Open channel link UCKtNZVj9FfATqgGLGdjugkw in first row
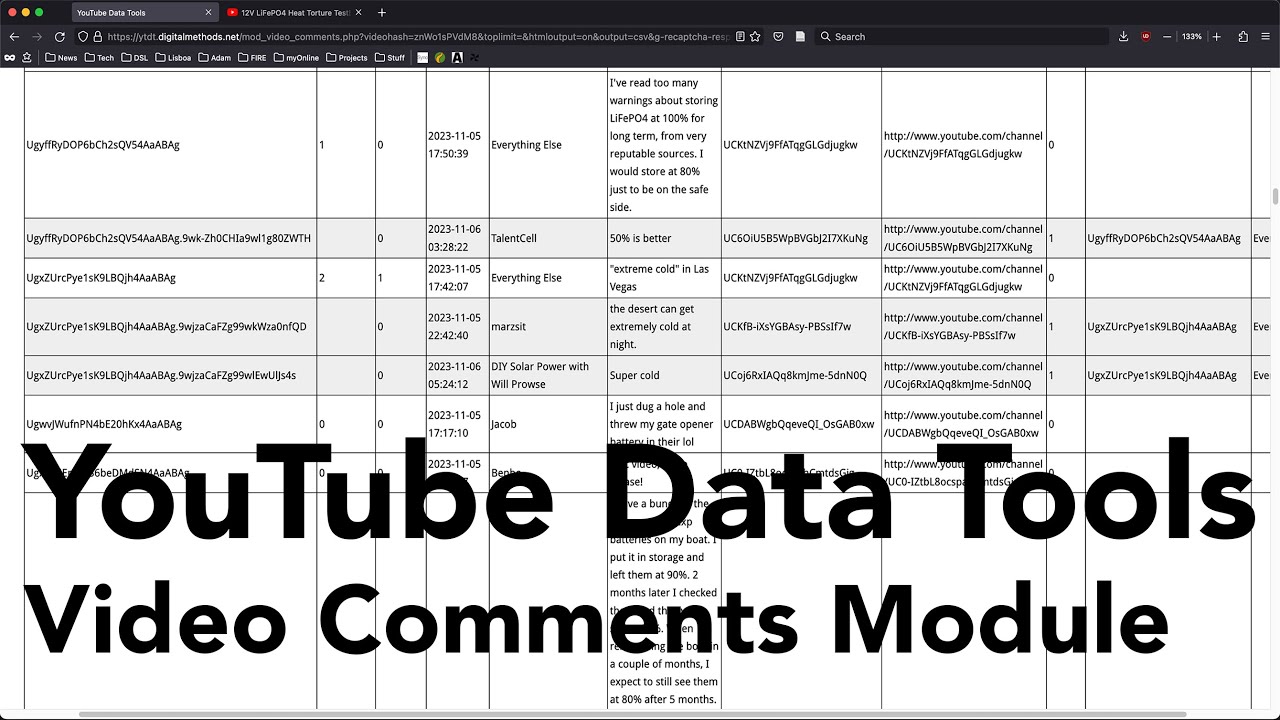 pos(963,145)
